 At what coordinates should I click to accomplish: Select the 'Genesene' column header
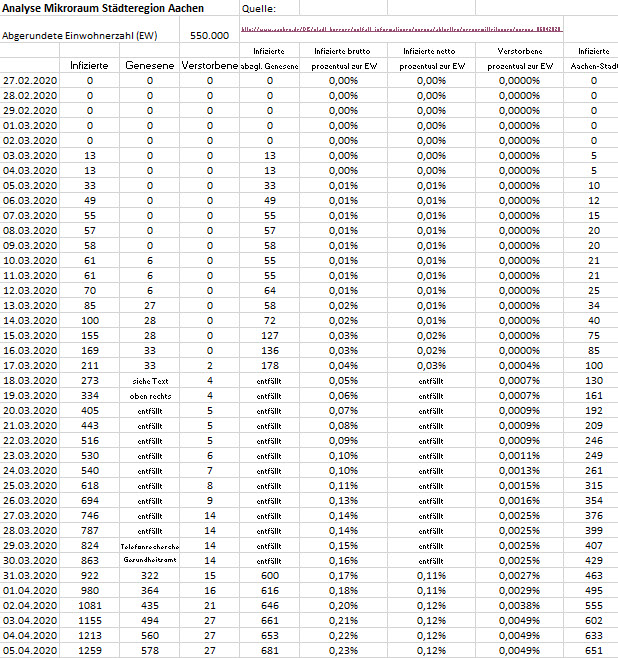click(150, 65)
